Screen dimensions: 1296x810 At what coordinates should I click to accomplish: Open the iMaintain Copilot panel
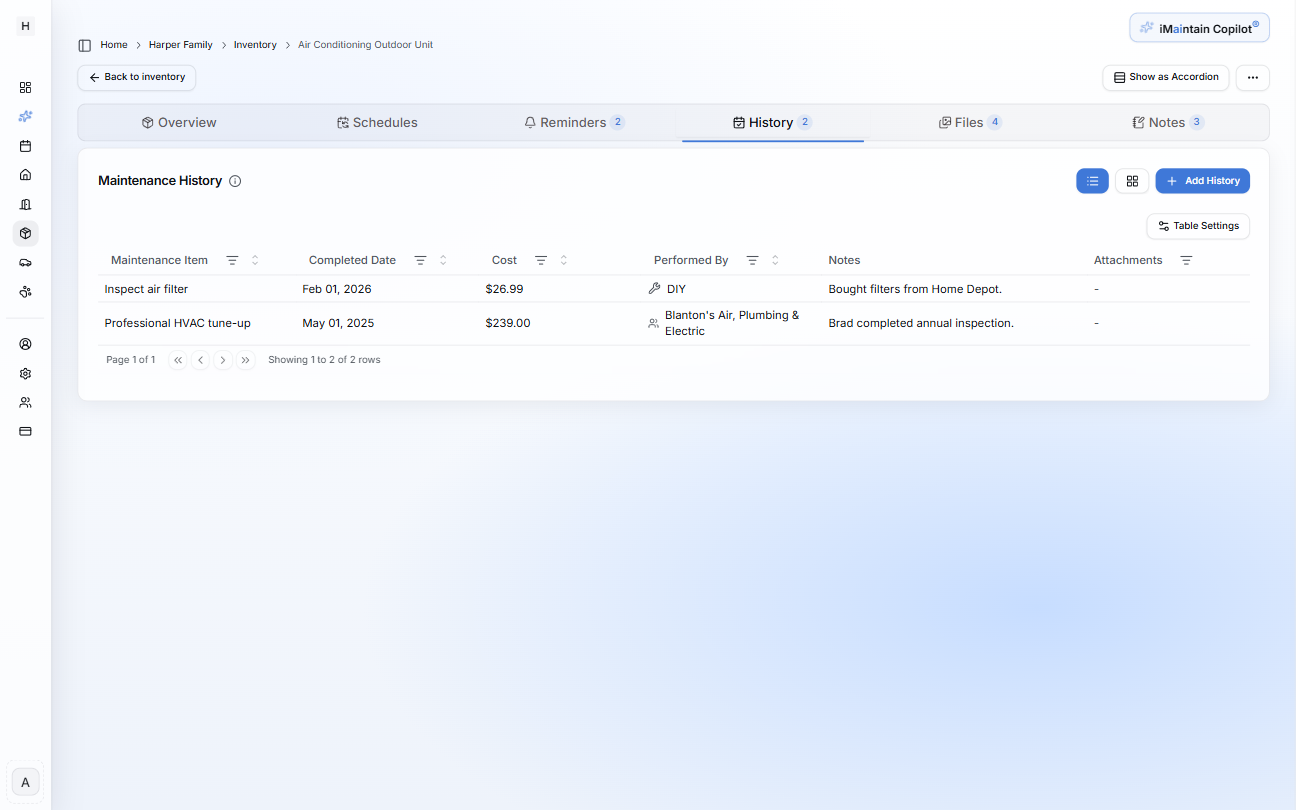click(1198, 27)
